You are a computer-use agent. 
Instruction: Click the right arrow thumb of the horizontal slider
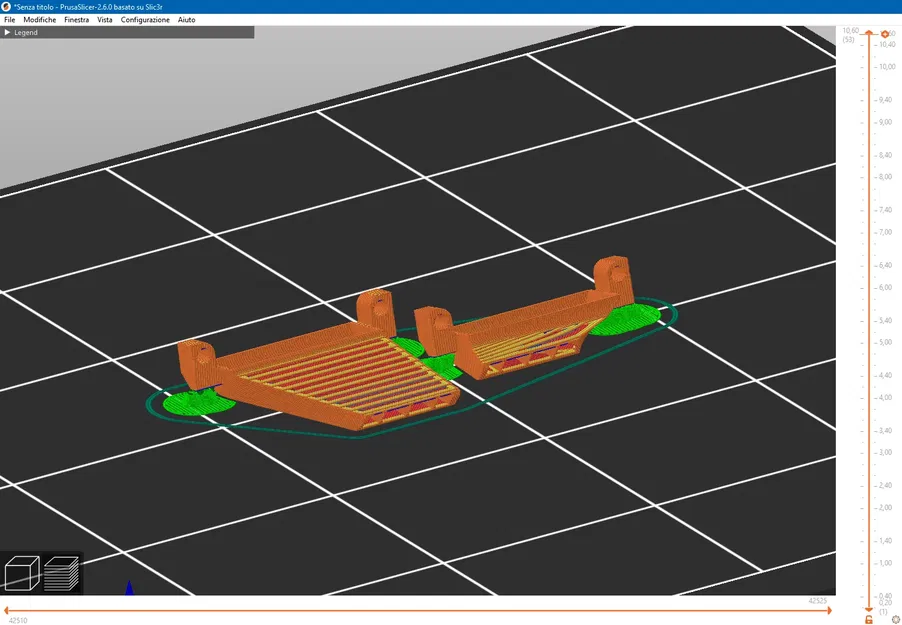click(x=828, y=611)
